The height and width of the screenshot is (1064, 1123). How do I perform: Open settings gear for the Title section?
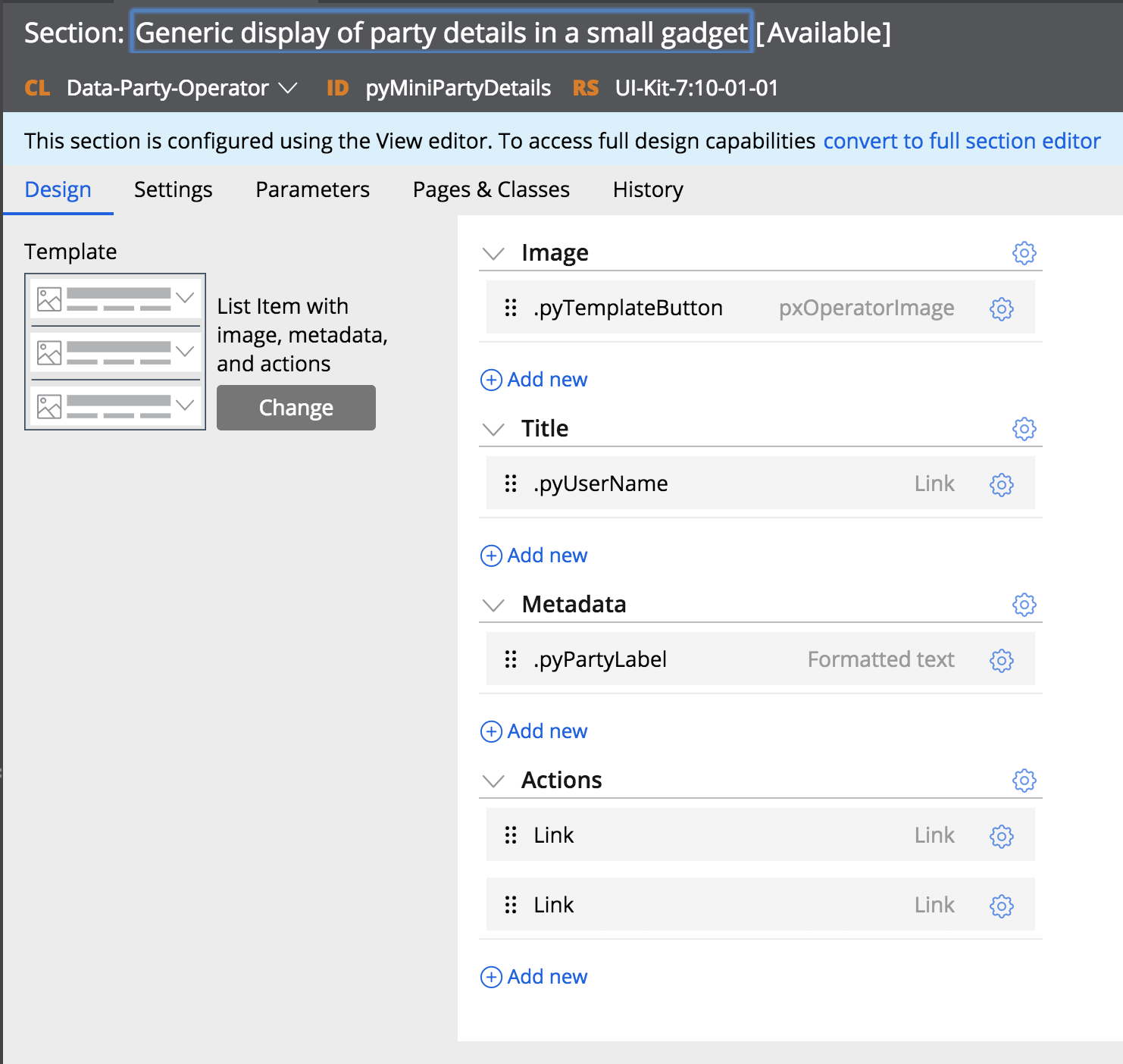pyautogui.click(x=1024, y=429)
